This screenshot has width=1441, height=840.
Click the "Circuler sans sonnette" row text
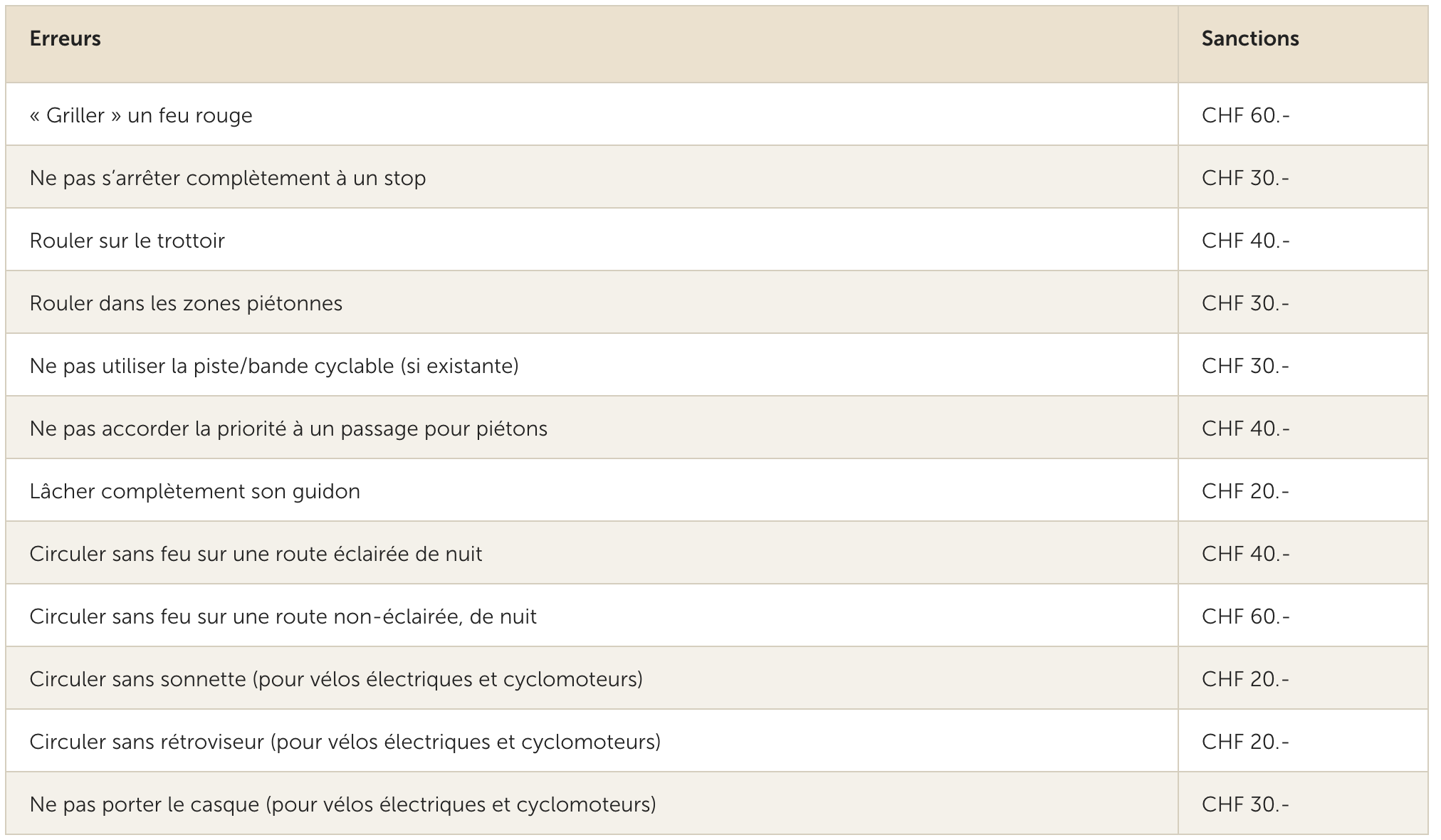(336, 679)
